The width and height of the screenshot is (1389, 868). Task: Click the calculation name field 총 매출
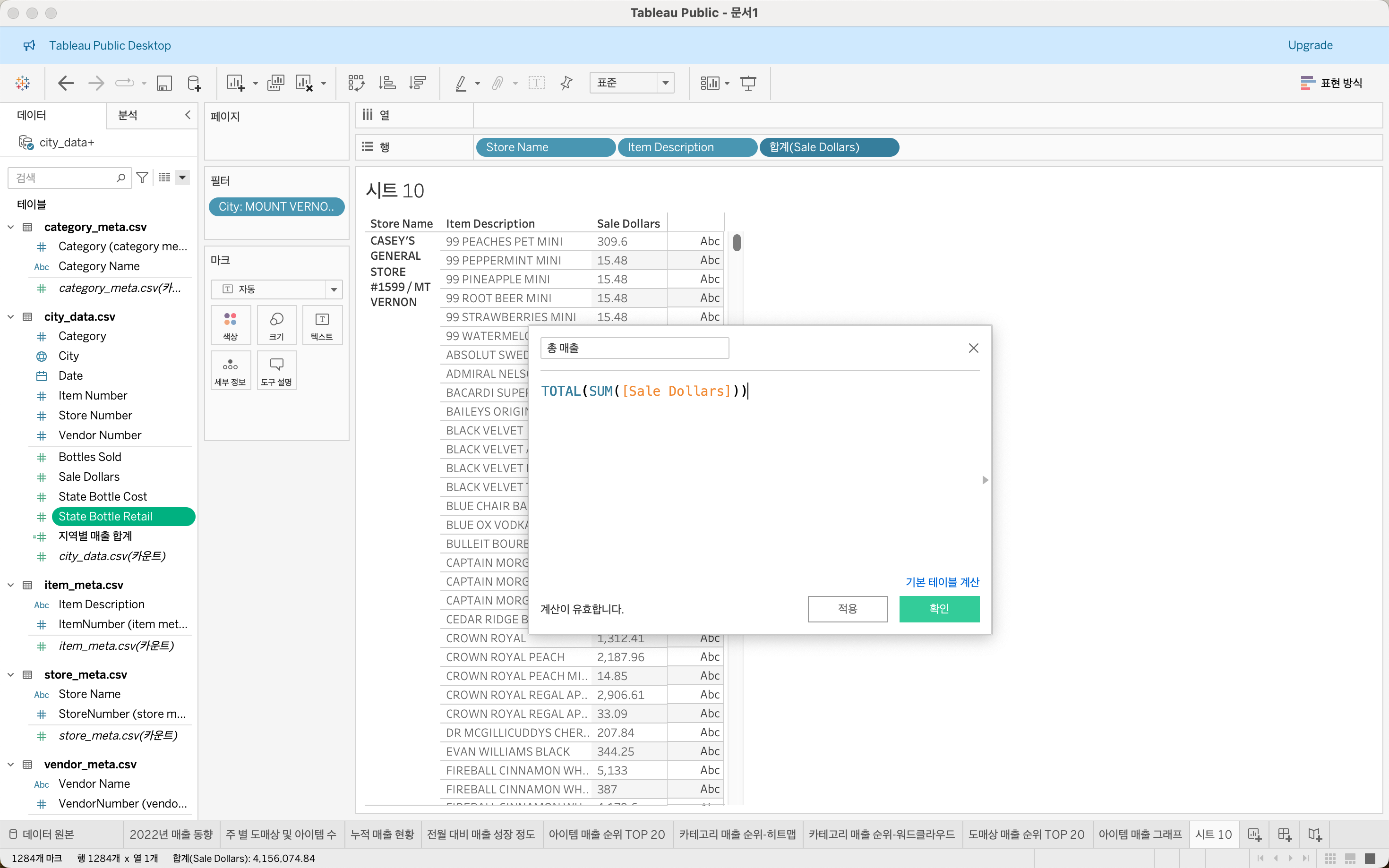click(634, 348)
